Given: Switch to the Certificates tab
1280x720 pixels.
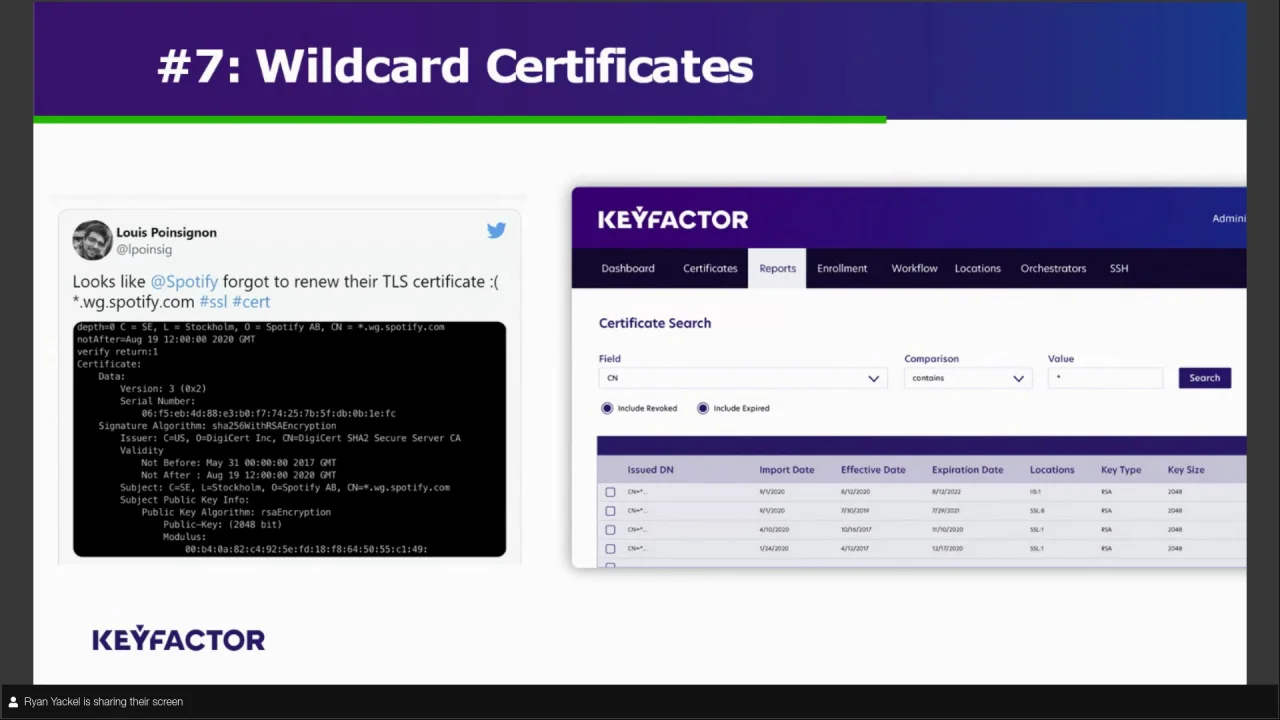Looking at the screenshot, I should 710,268.
